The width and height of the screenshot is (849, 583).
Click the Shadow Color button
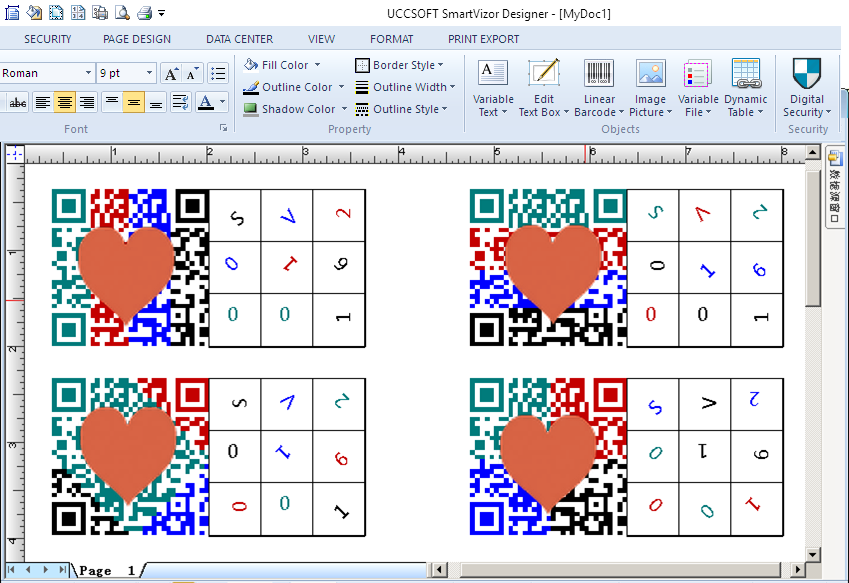coord(295,109)
